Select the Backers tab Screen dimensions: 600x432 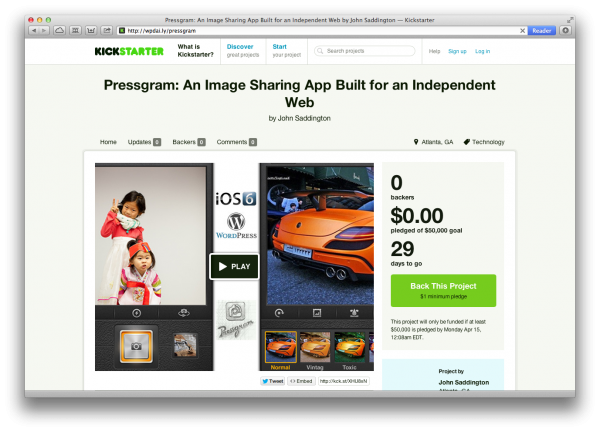coord(189,142)
